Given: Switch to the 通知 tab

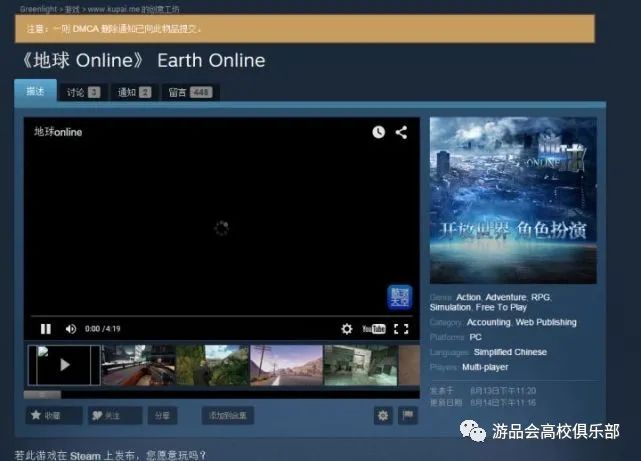Looking at the screenshot, I should click(x=134, y=92).
